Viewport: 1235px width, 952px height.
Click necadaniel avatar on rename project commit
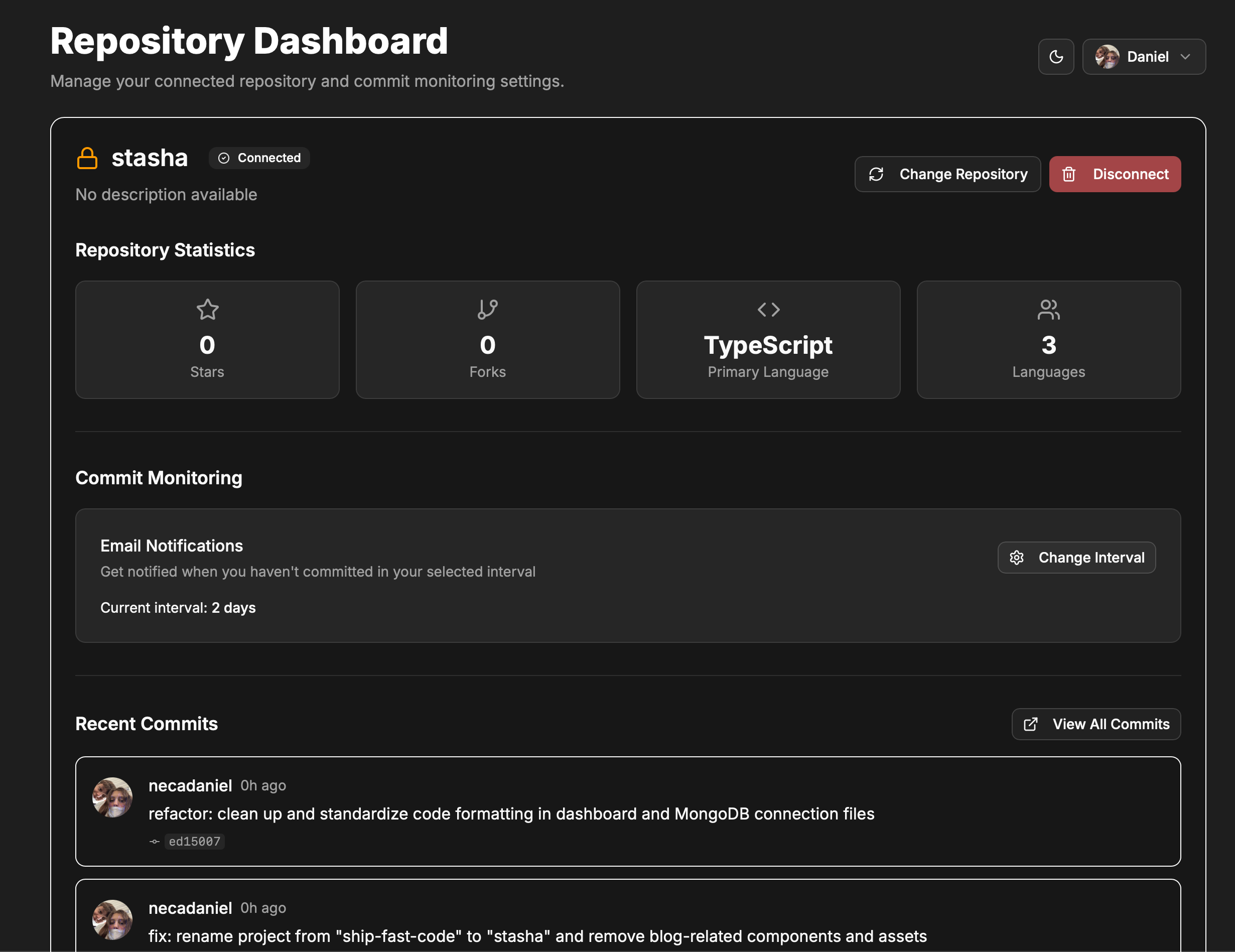pos(112,920)
